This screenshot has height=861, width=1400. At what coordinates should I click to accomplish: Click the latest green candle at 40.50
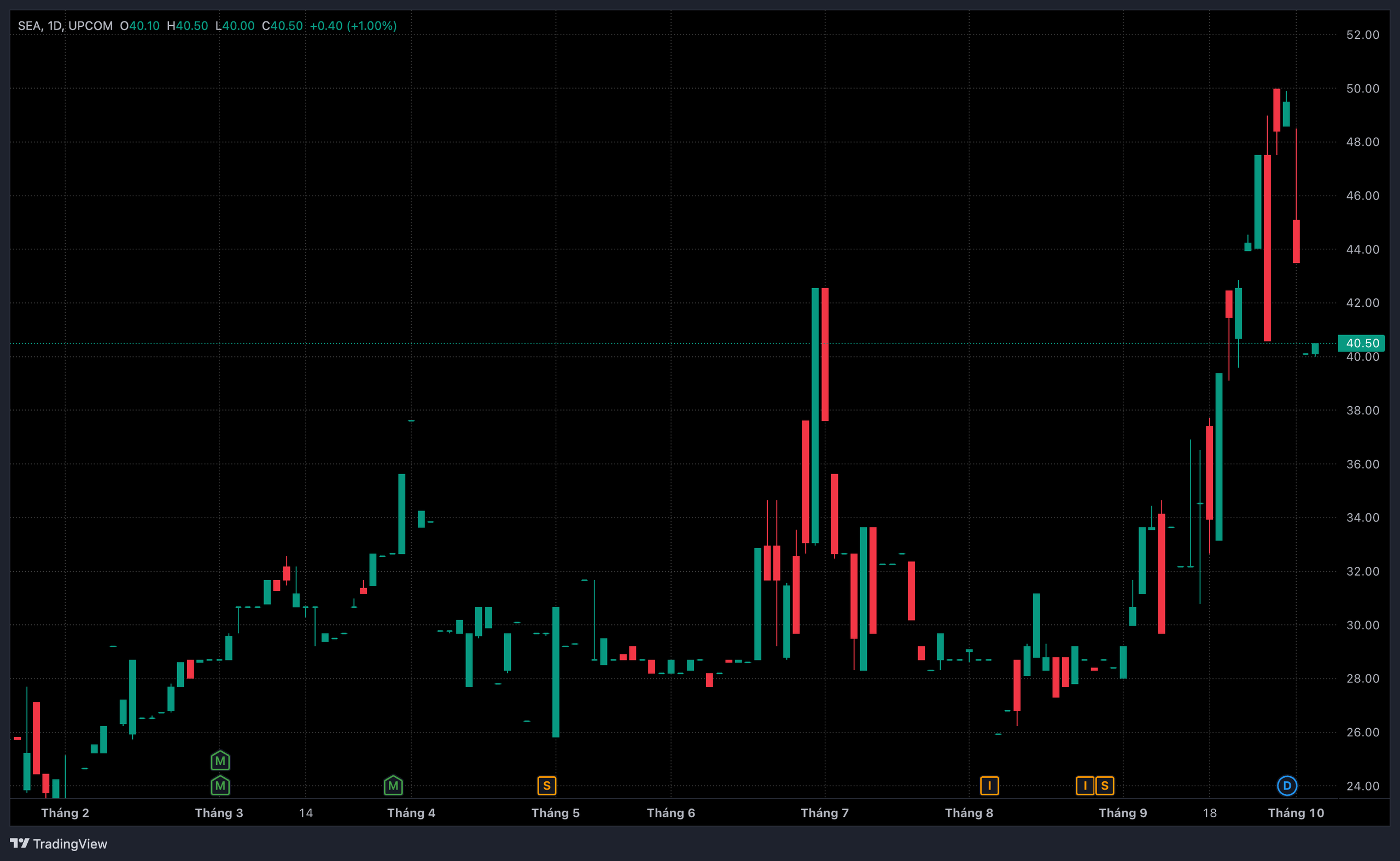pos(1315,349)
